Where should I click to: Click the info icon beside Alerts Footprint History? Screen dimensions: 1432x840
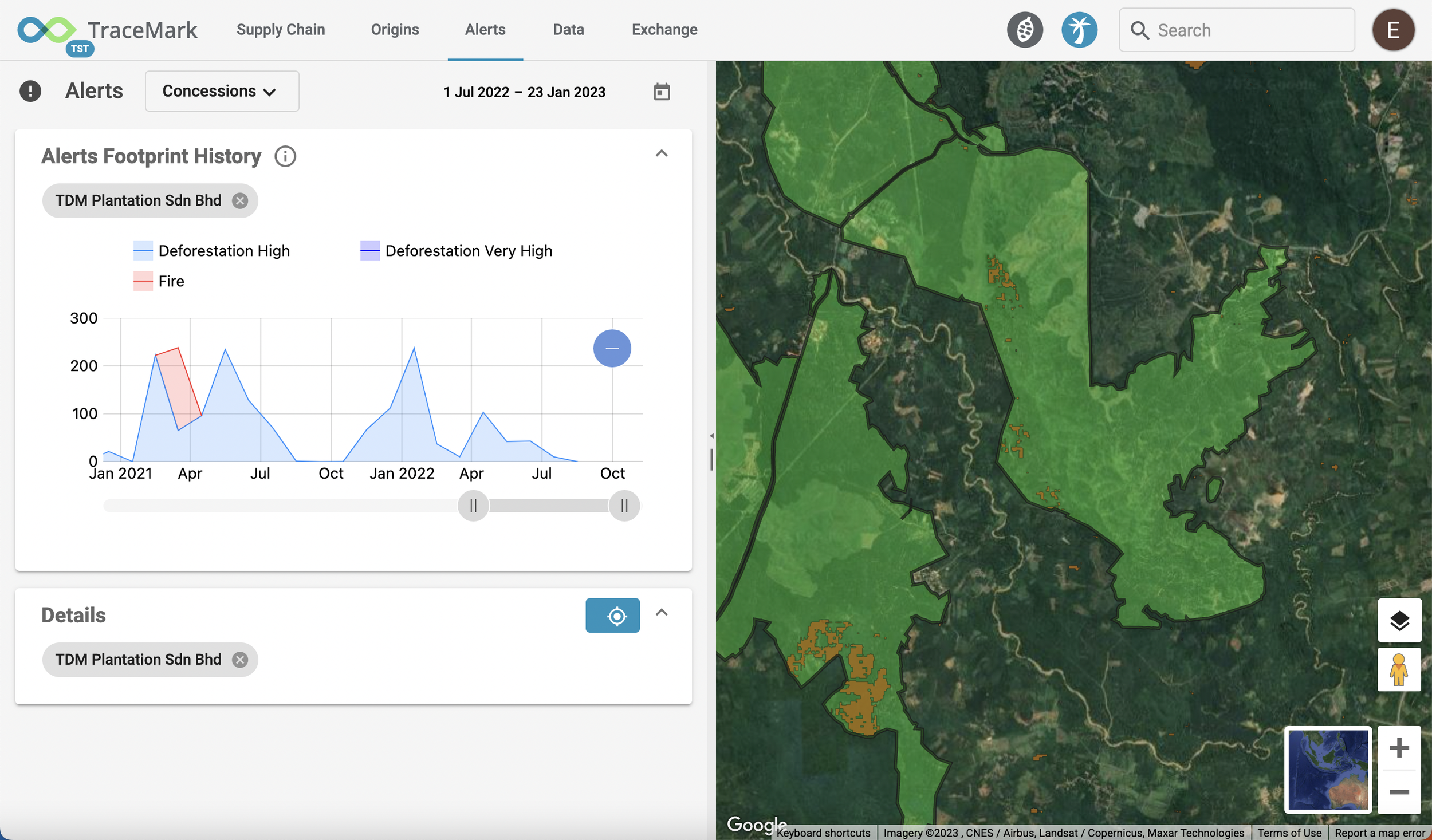285,156
